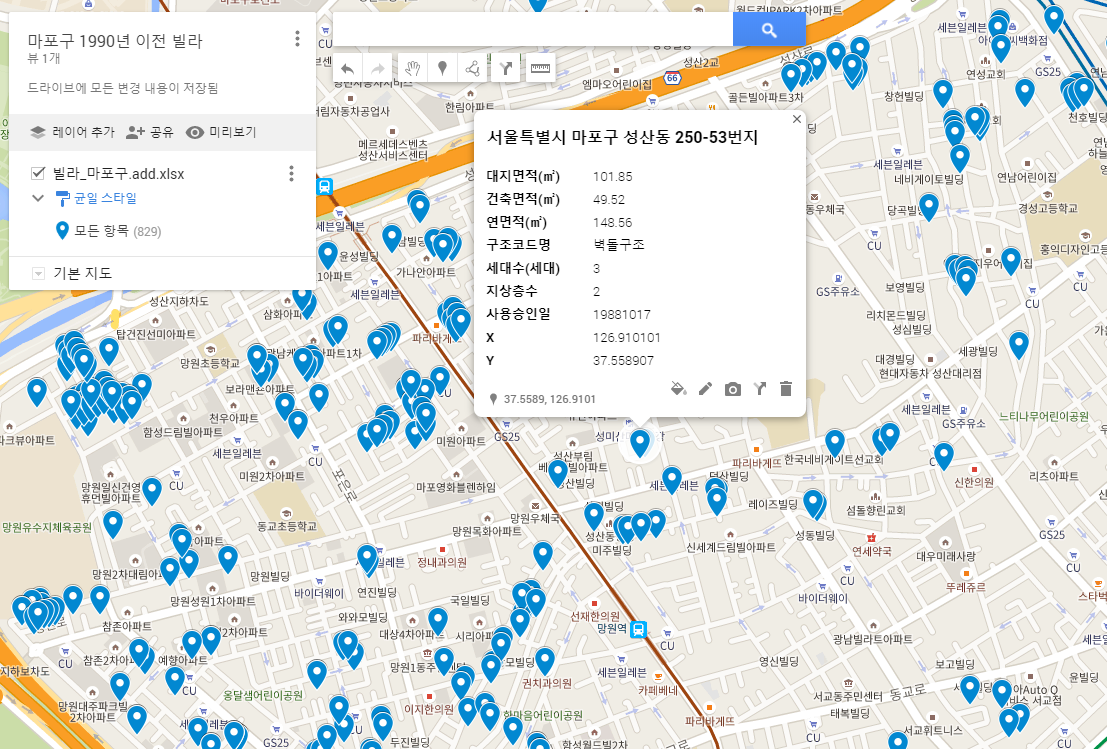Screen dimensions: 1107x749
Task: Click the paint bucket style icon on info card
Action: (x=678, y=388)
